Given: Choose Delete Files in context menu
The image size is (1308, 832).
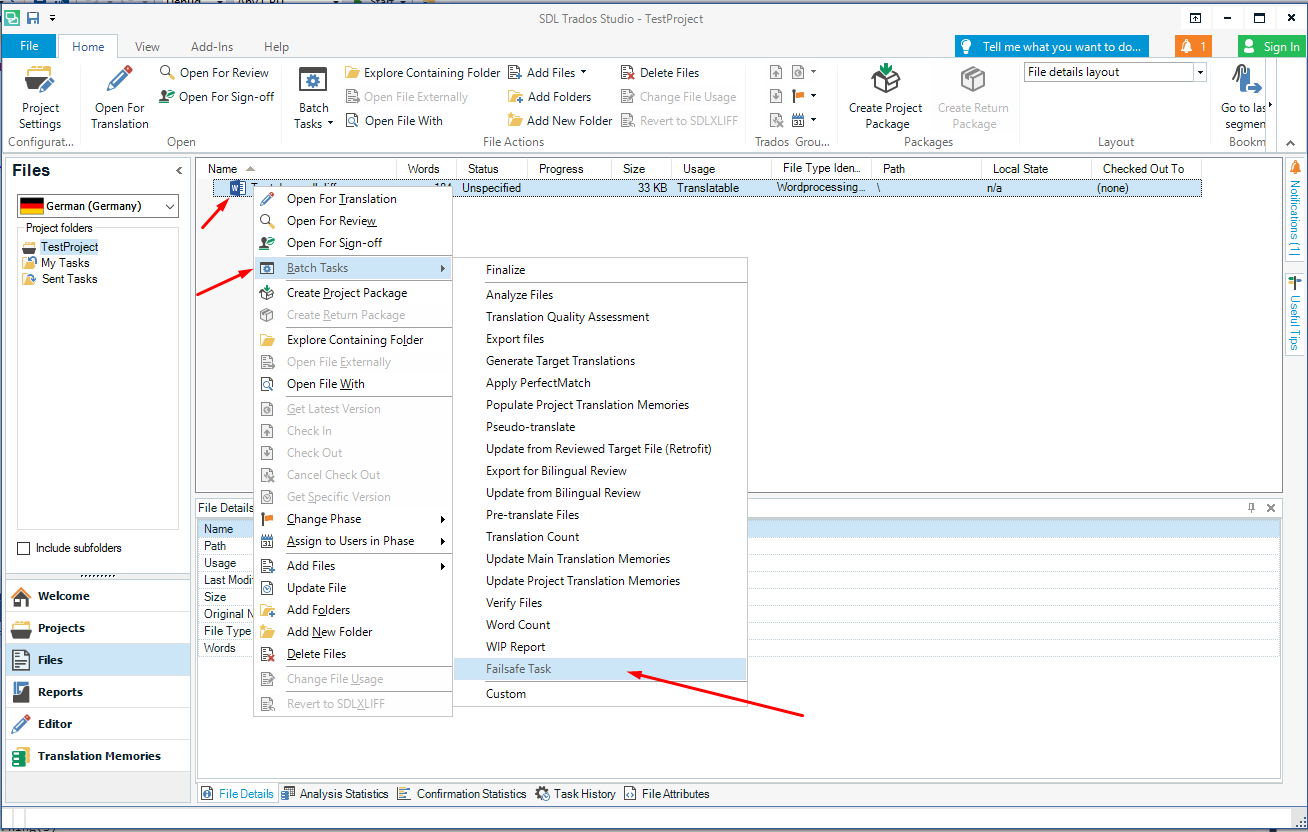Looking at the screenshot, I should [x=353, y=654].
